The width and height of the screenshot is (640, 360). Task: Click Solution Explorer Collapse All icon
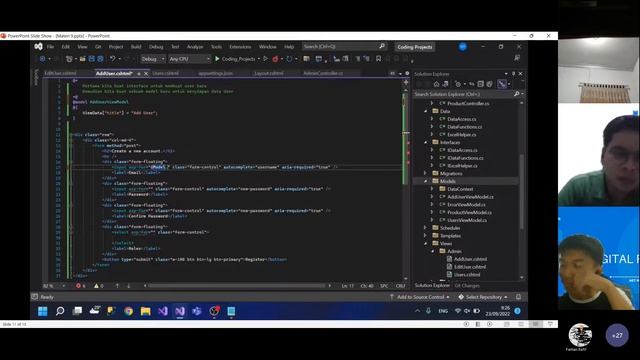[480, 84]
